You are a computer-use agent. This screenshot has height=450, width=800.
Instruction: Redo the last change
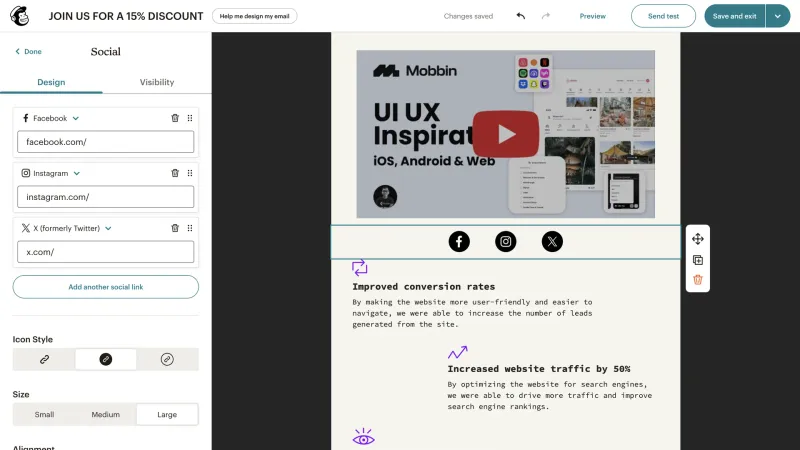coord(546,16)
